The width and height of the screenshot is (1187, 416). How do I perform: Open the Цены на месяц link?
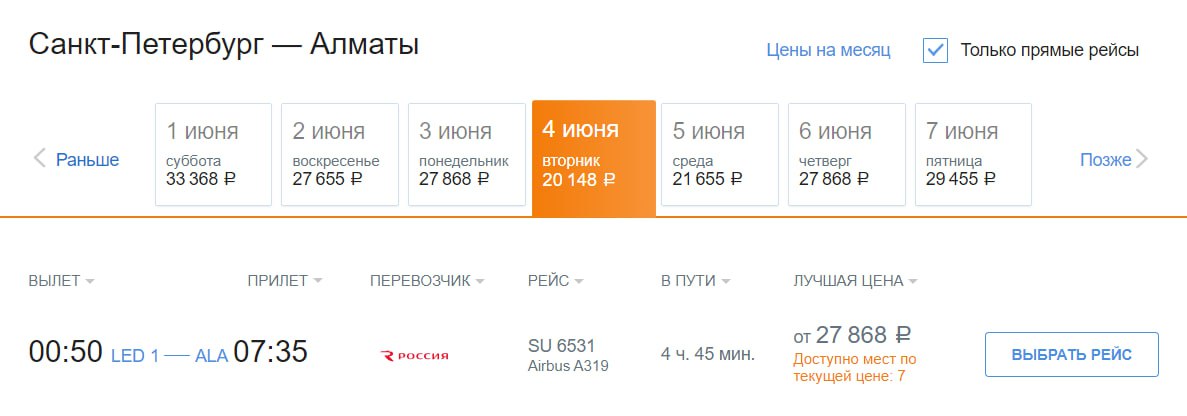coord(828,50)
